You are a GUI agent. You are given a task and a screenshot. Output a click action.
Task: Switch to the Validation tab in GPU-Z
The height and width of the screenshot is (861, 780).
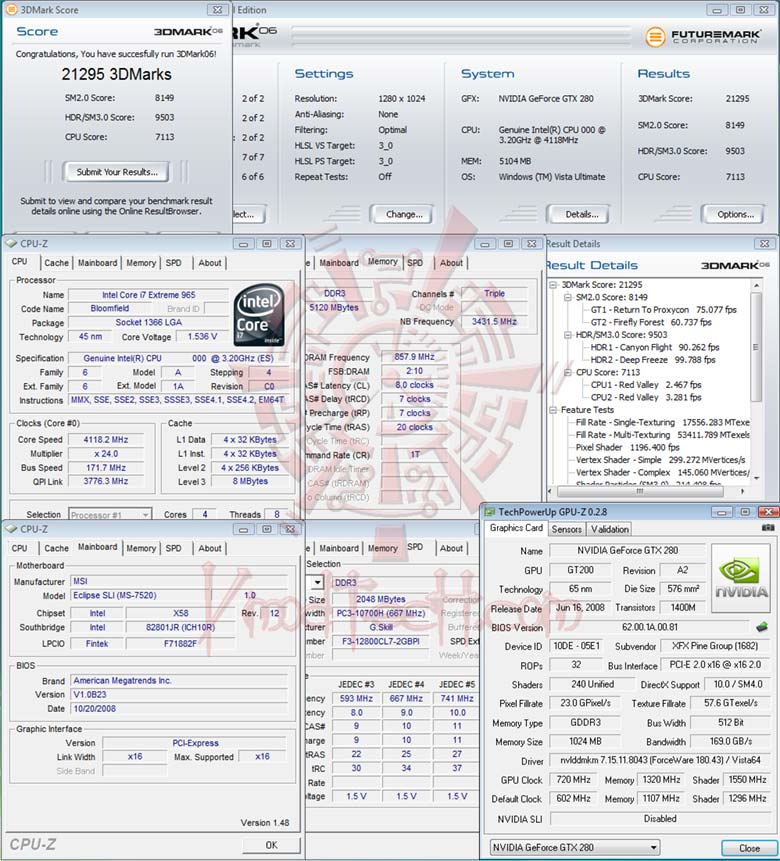point(610,529)
